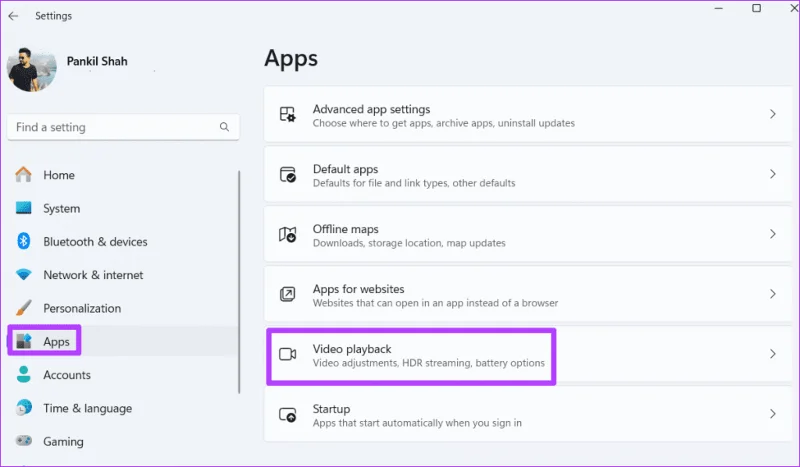Expand the Startup chevron

[x=772, y=414]
